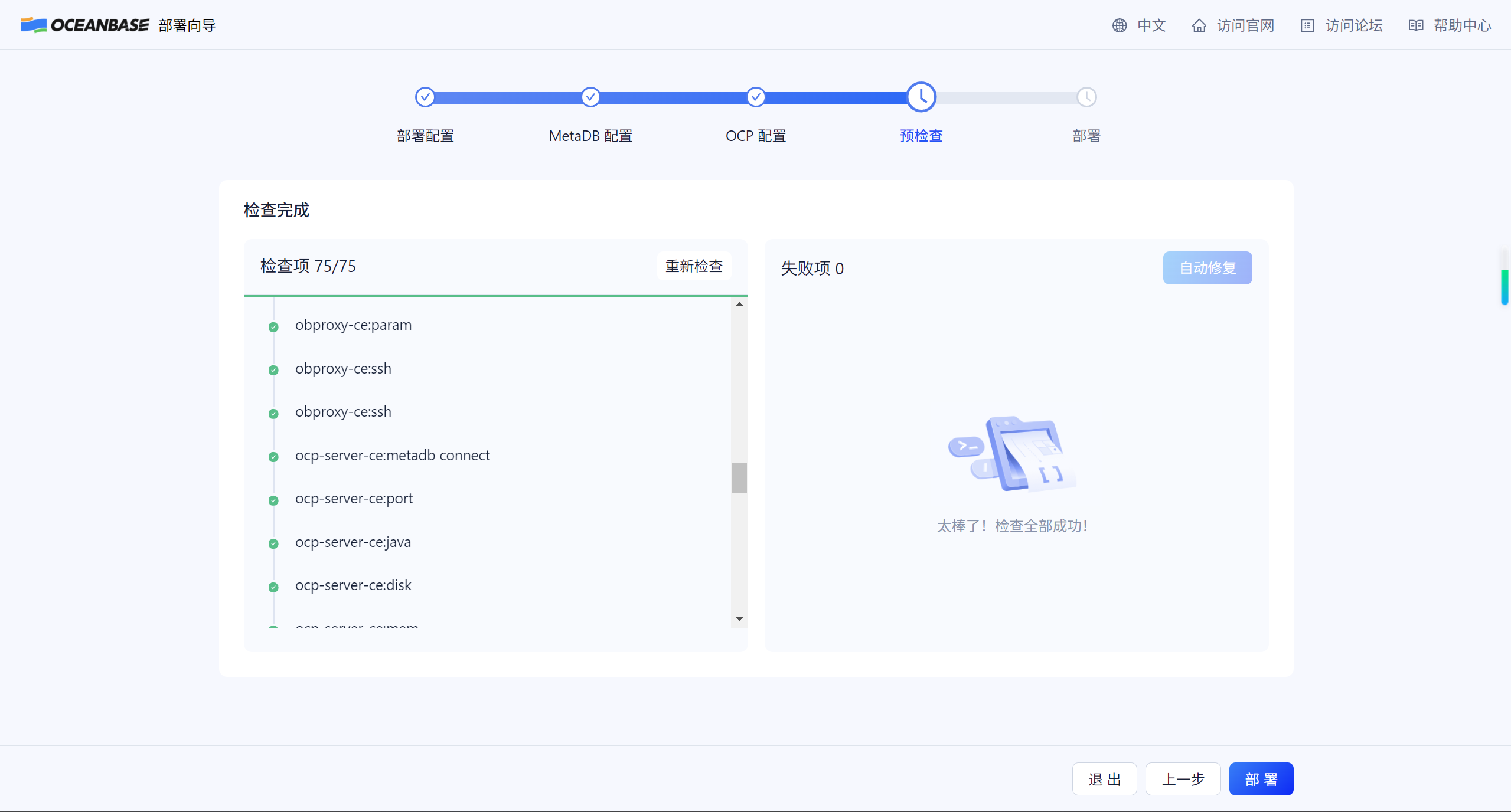Exit wizard with 退出 button
Viewport: 1511px width, 812px height.
click(1104, 779)
